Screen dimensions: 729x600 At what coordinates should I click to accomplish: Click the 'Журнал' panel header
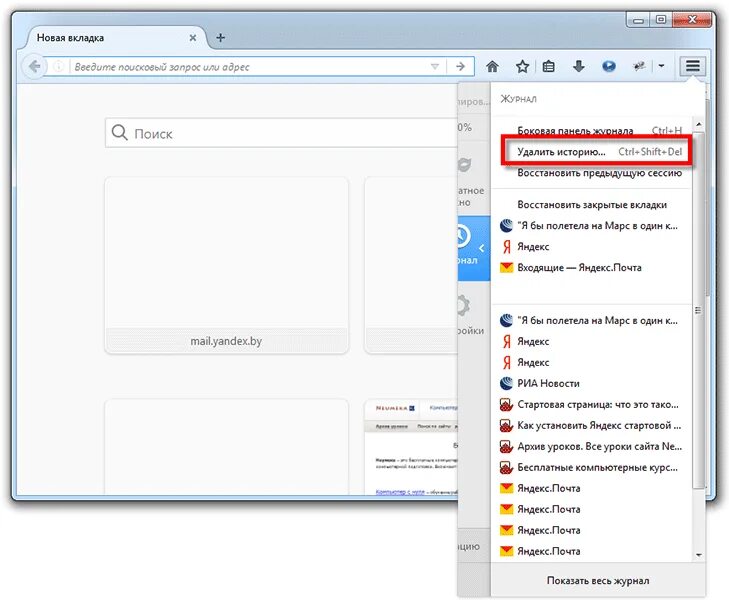518,99
